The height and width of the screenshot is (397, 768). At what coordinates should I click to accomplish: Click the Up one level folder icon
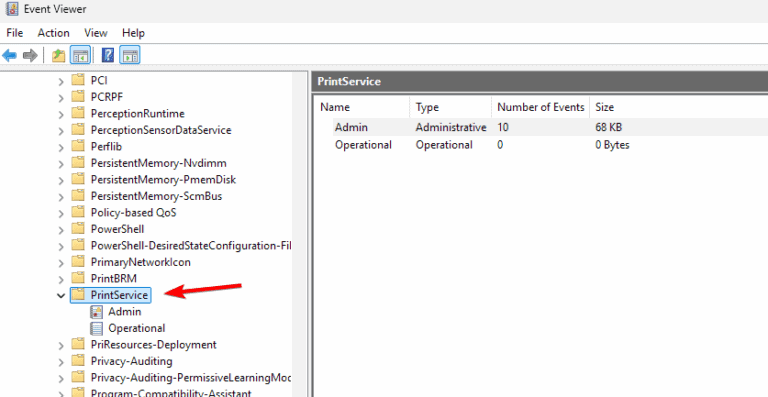click(59, 55)
